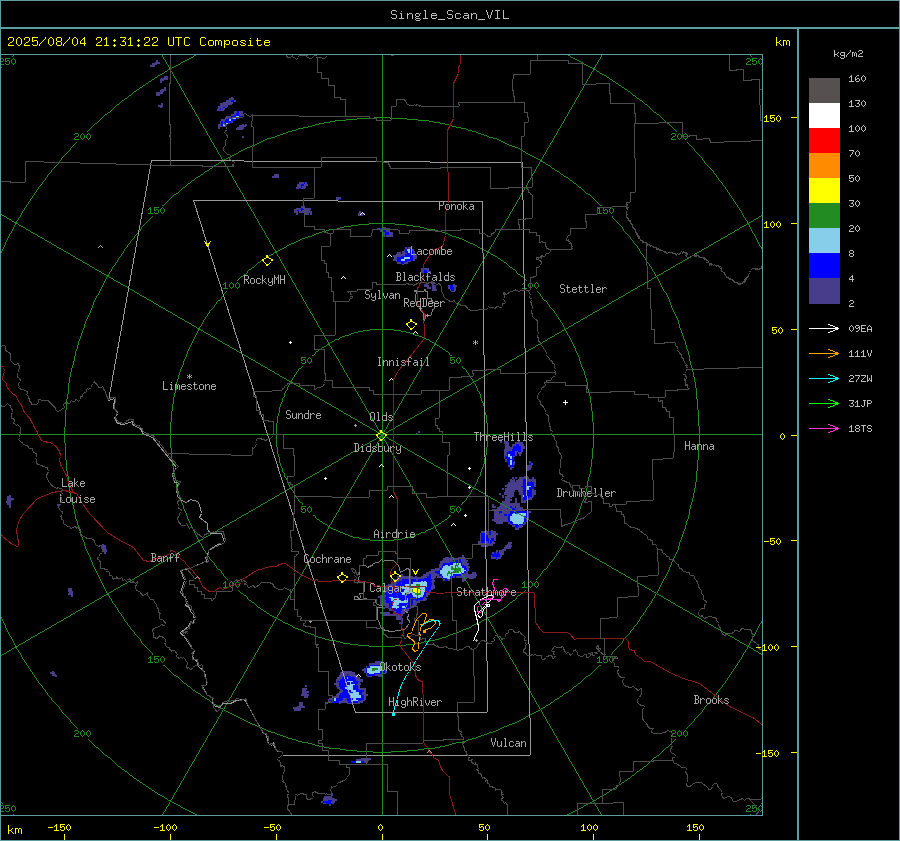Click the Stettler town label
Viewport: 900px width, 841px height.
[583, 289]
